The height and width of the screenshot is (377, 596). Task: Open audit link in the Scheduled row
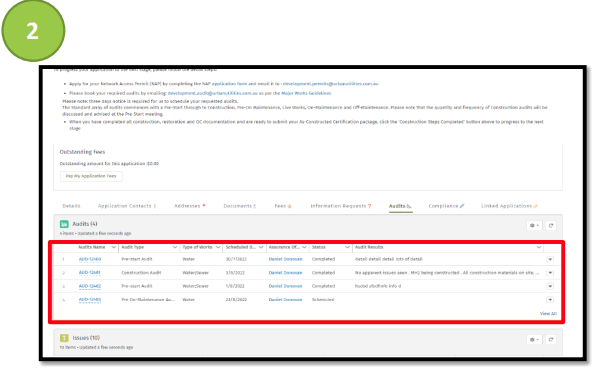[x=90, y=300]
